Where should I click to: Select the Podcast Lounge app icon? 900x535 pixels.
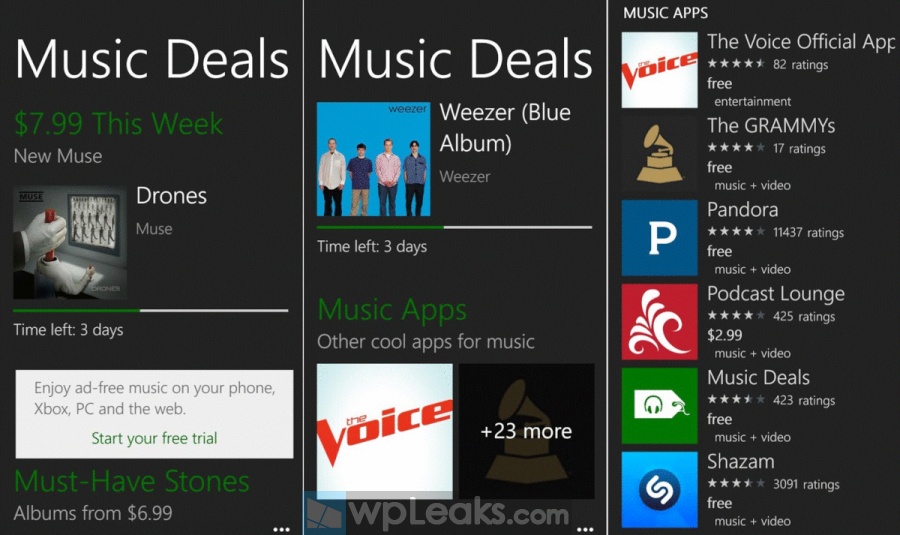point(660,321)
